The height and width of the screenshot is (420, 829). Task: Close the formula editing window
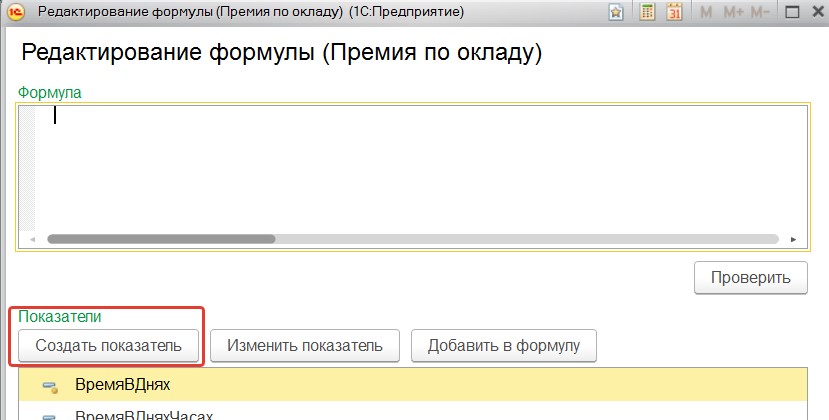point(817,12)
